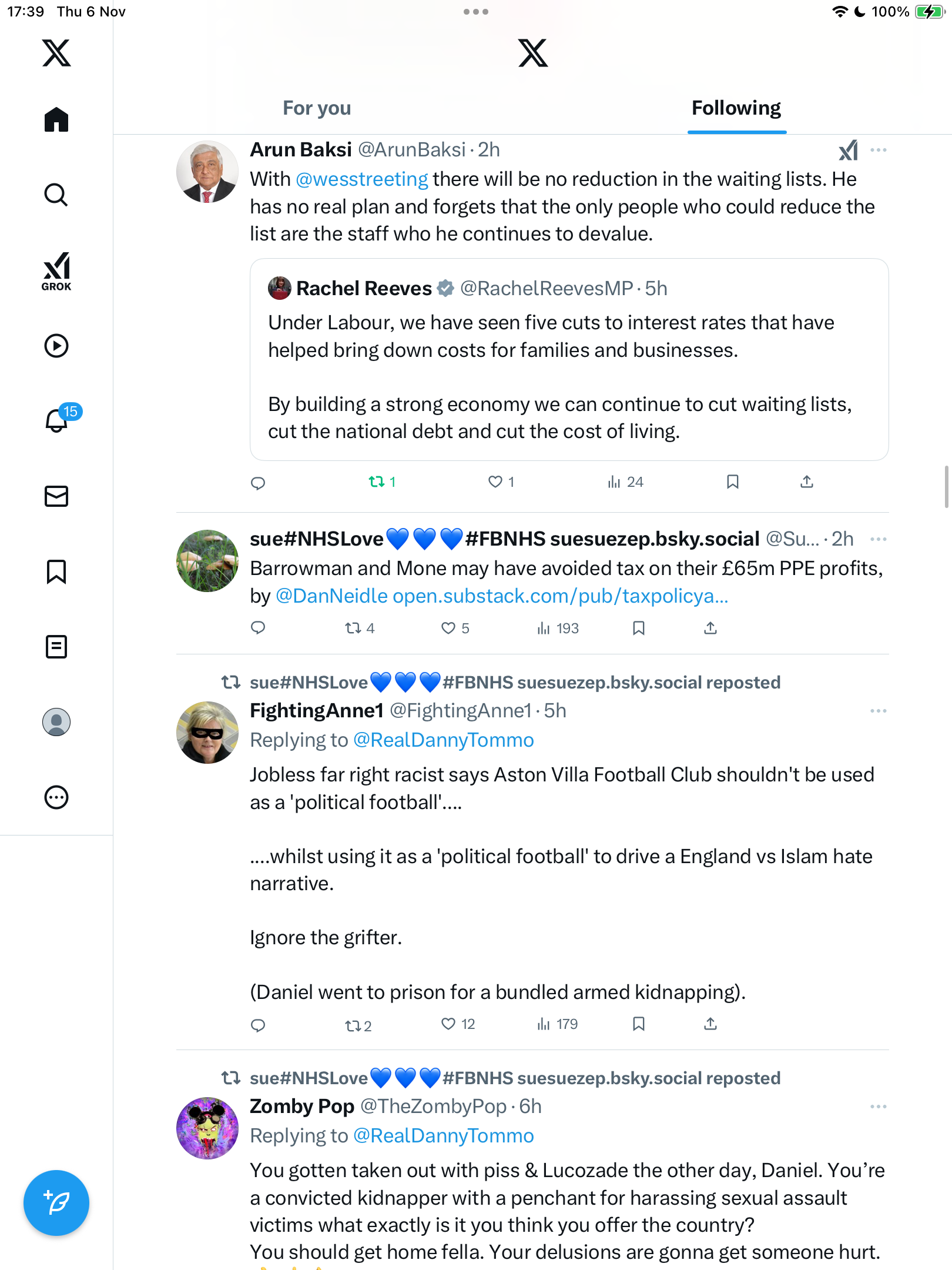Open the Video play icon in sidebar

(x=56, y=346)
